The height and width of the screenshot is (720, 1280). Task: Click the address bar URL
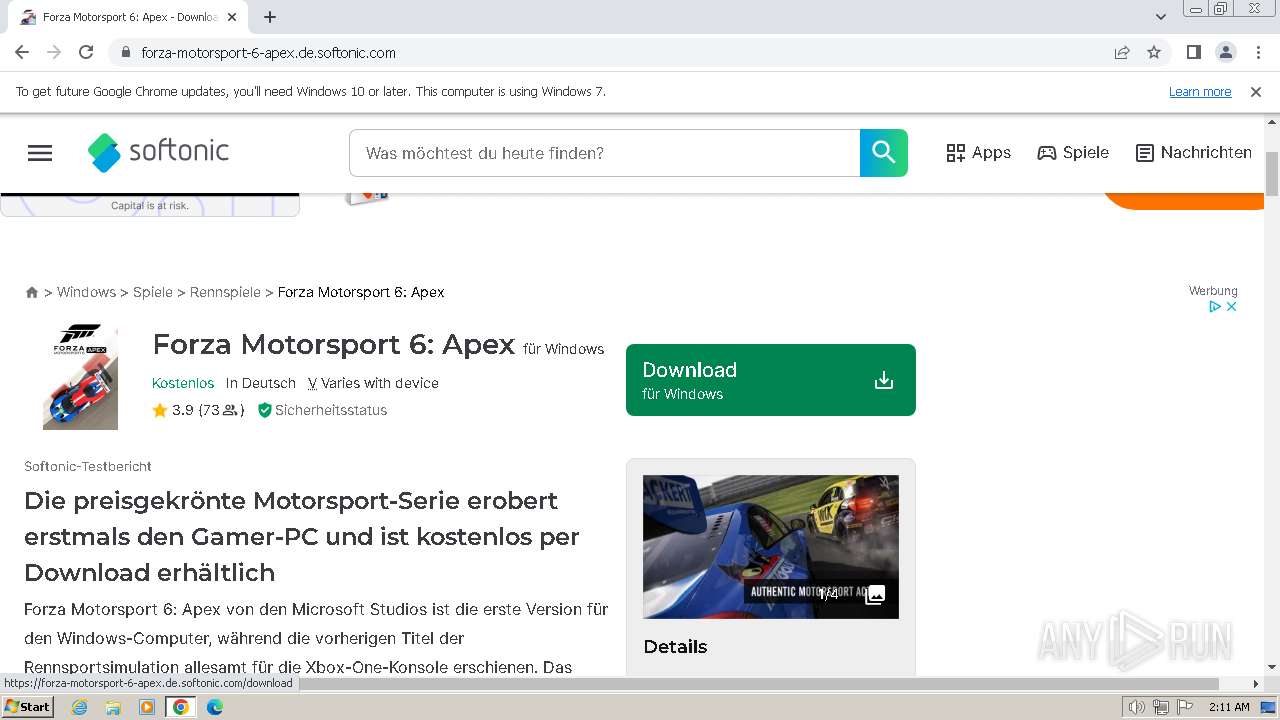268,53
